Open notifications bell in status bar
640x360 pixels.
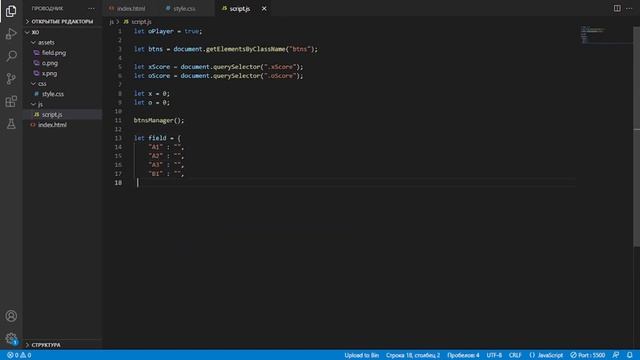[630, 355]
